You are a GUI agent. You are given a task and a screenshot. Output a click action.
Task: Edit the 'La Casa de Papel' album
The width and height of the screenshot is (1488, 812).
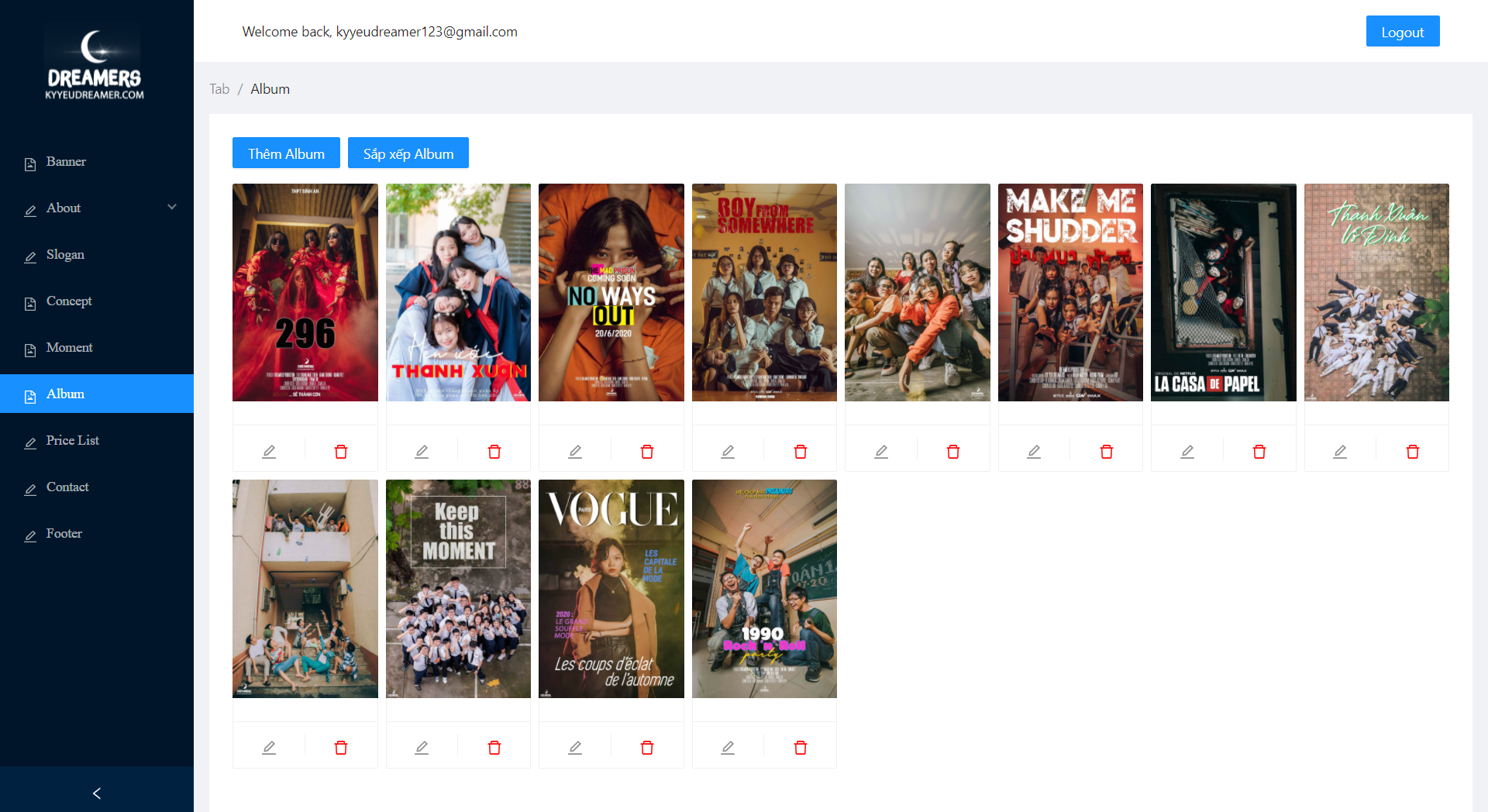[x=1187, y=451]
